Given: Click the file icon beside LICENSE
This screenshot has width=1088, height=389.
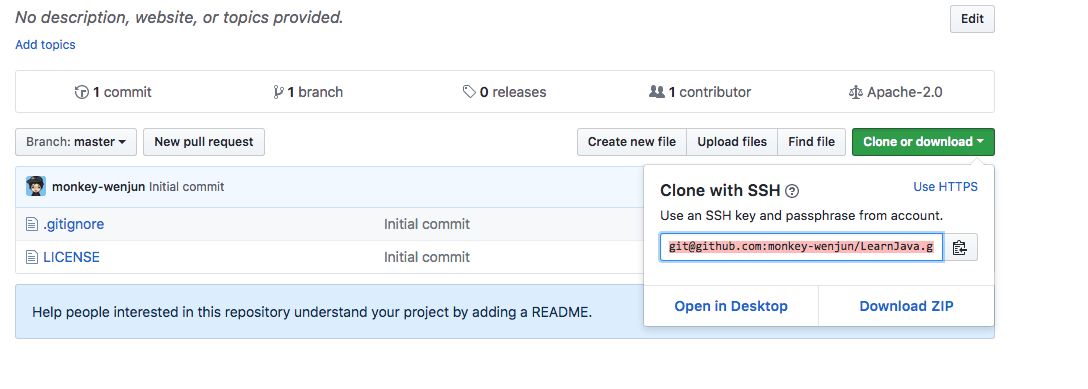Looking at the screenshot, I should [x=31, y=257].
